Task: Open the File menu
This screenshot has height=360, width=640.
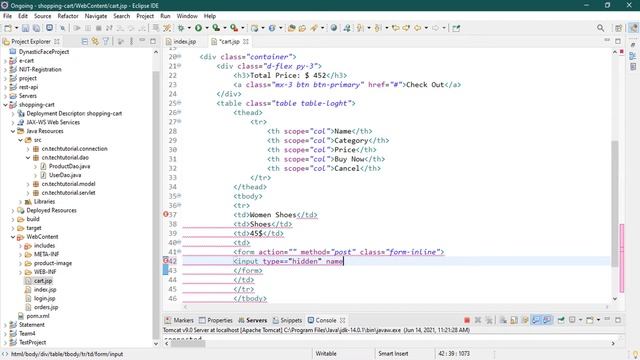Action: [x=7, y=16]
